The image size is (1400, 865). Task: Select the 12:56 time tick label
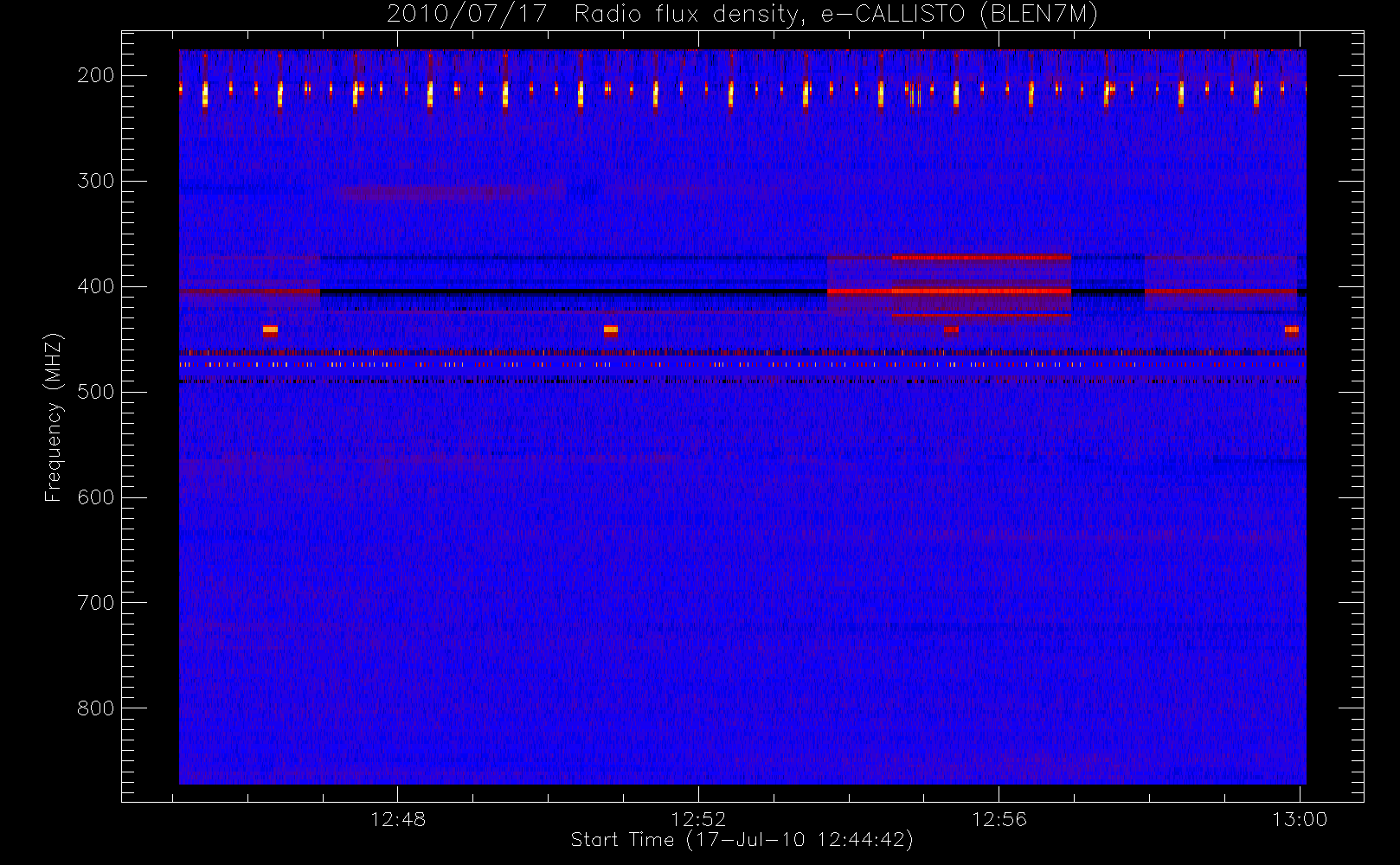999,819
